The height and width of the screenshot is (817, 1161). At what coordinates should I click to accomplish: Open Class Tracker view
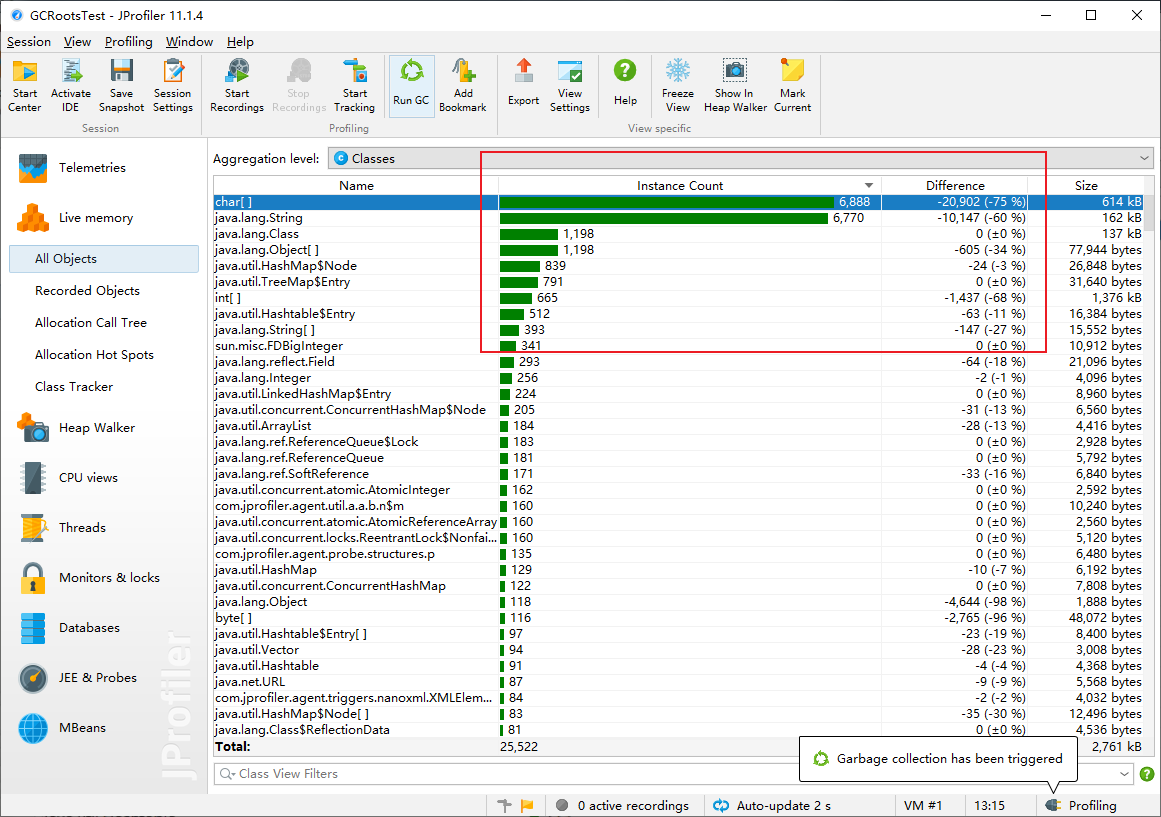[74, 387]
